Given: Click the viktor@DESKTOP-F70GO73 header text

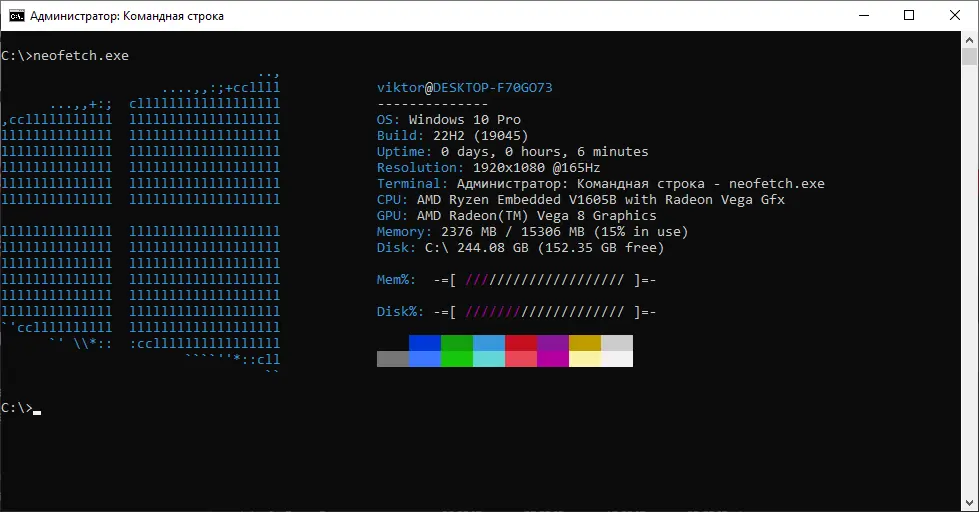Looking at the screenshot, I should tap(464, 88).
